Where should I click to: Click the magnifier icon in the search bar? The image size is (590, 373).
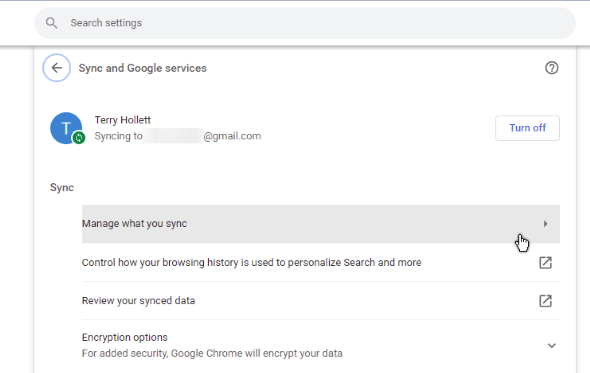tap(52, 23)
